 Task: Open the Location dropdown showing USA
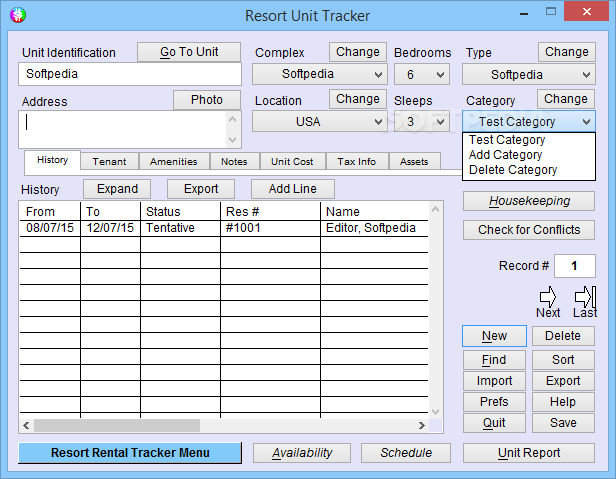(x=319, y=121)
